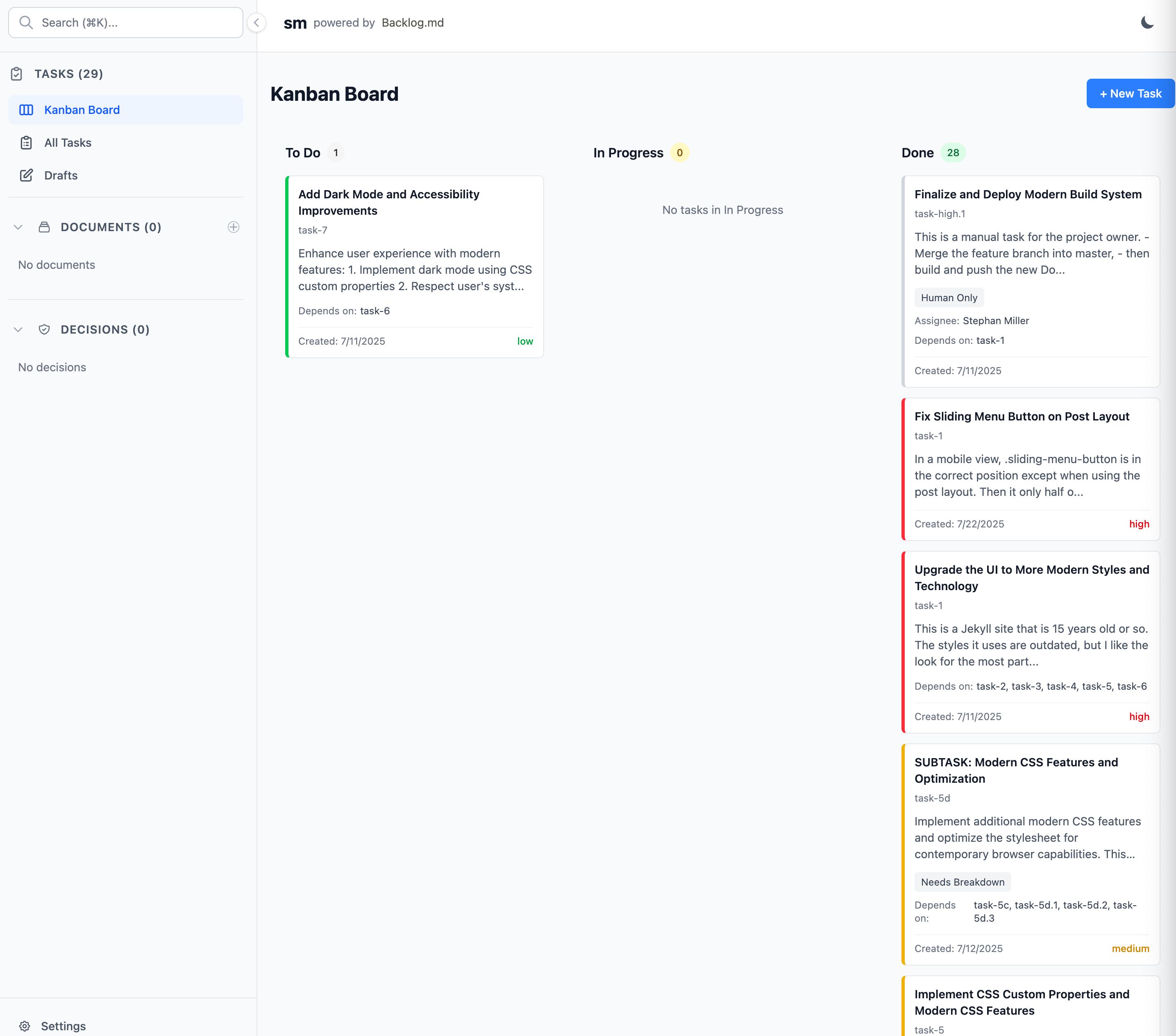Click the sm logo in the header
Viewport: 1176px width, 1036px height.
(295, 23)
